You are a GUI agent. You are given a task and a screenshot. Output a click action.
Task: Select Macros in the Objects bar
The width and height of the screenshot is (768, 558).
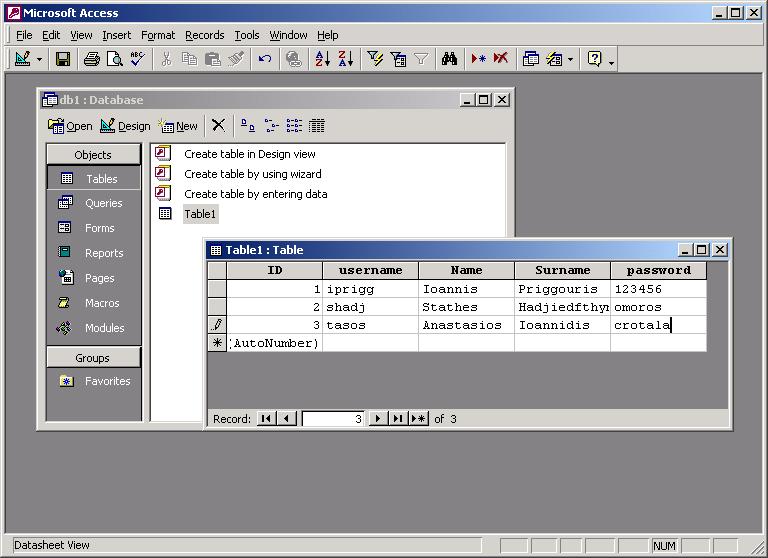pyautogui.click(x=94, y=303)
